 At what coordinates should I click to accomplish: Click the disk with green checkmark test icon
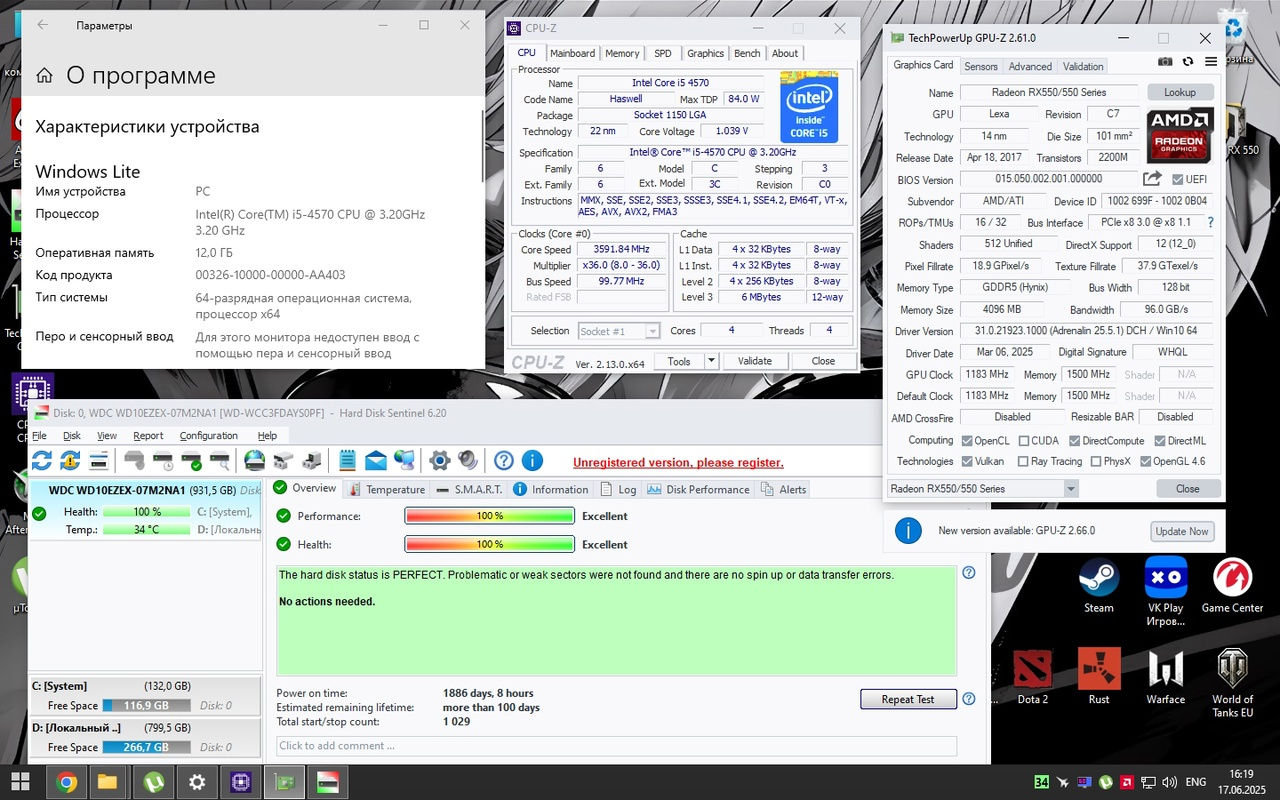point(191,461)
